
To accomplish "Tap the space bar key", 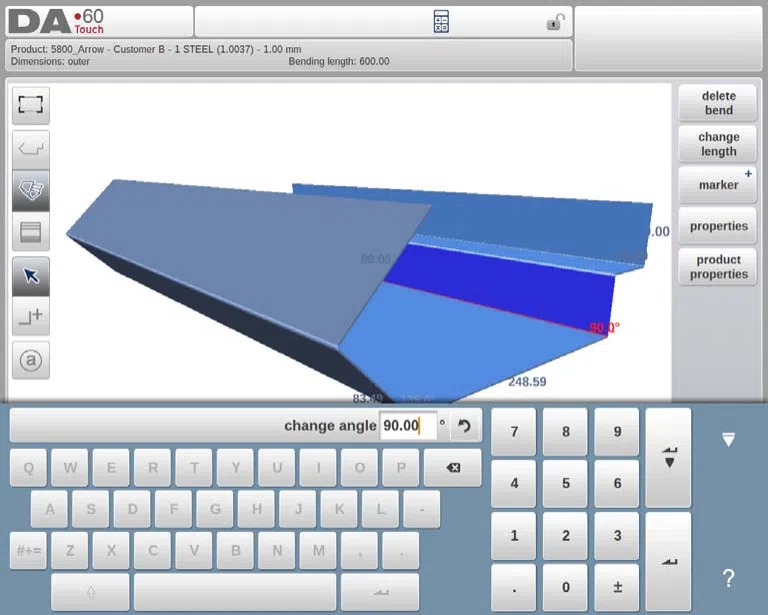I will [235, 592].
